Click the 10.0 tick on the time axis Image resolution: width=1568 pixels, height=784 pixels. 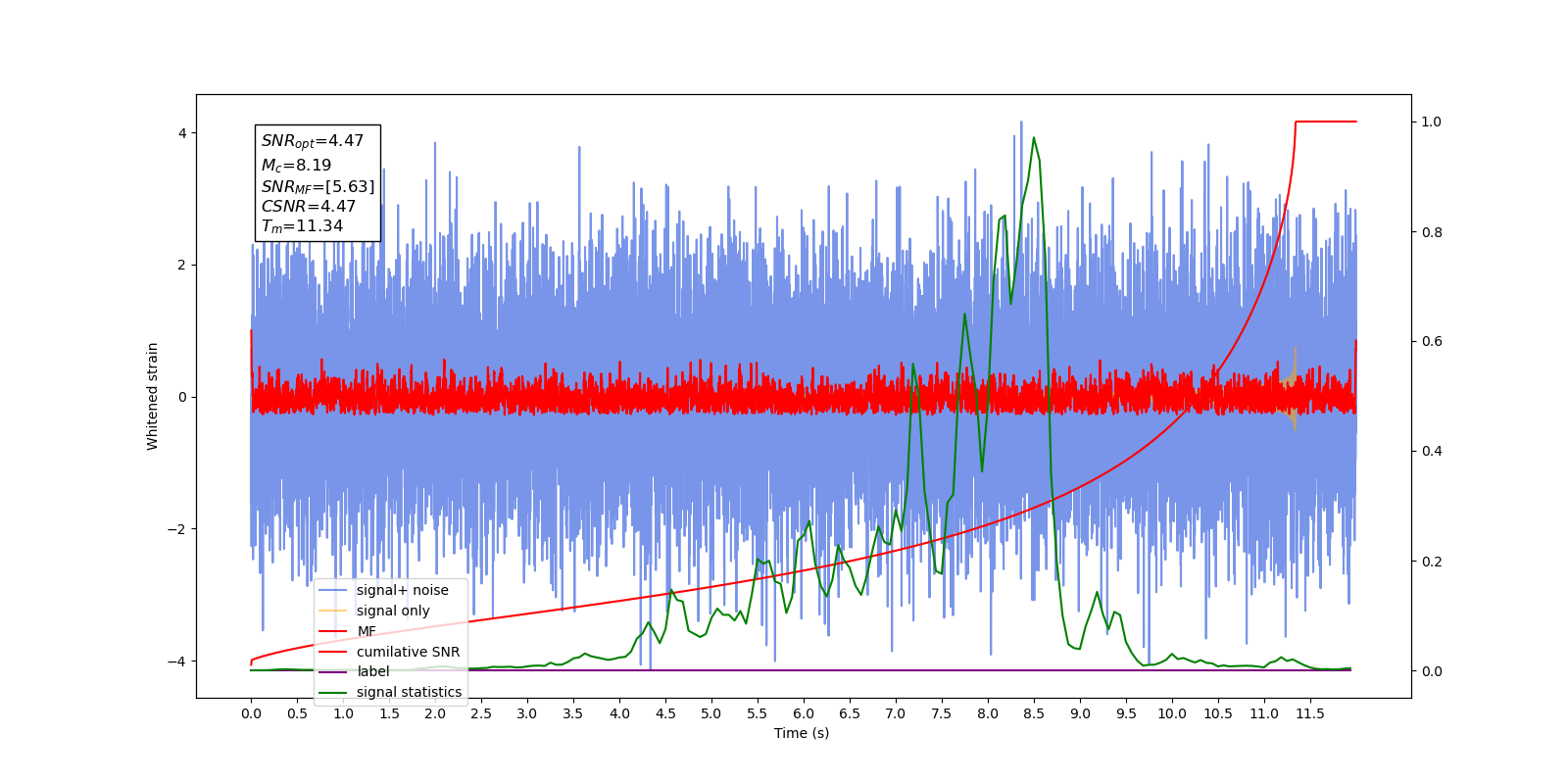[1172, 713]
